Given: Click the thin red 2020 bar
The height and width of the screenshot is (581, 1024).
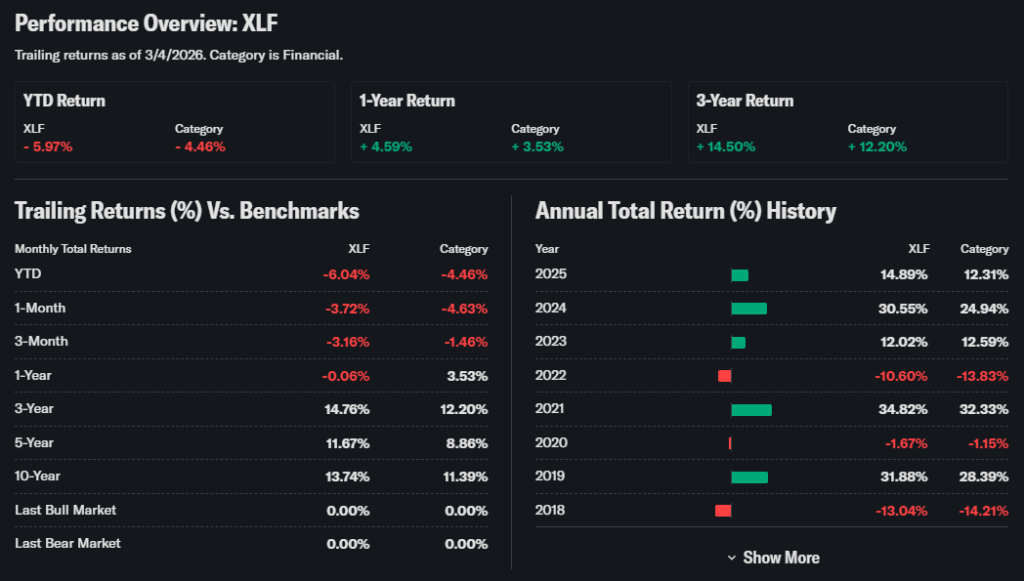Looking at the screenshot, I should pyautogui.click(x=730, y=443).
